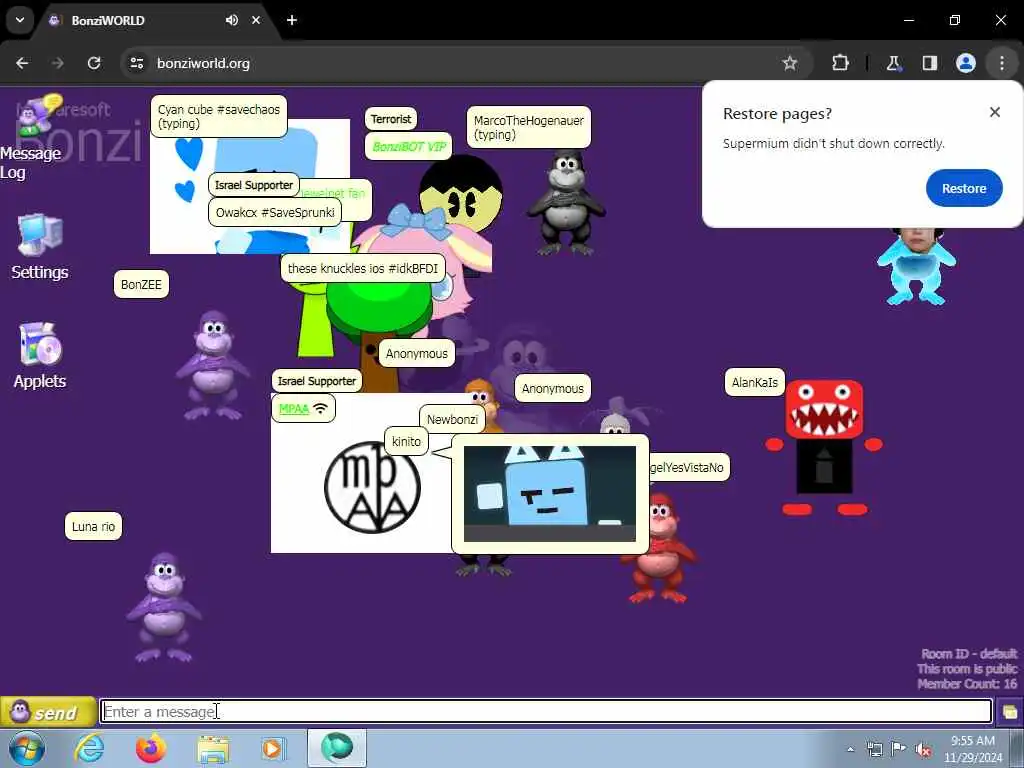This screenshot has height=768, width=1024.
Task: Toggle the browser side panel
Action: point(929,63)
